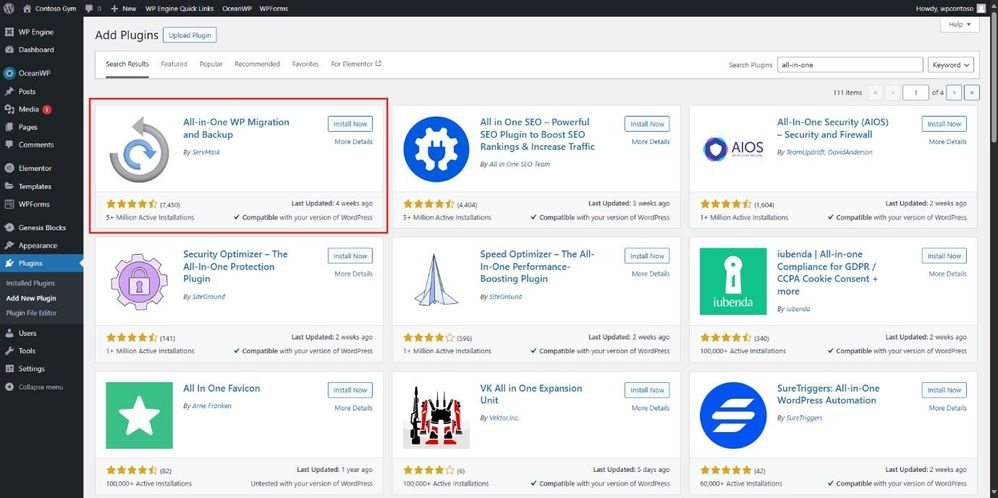Go to next page of plugin results
Image resolution: width=998 pixels, height=498 pixels.
coord(953,93)
